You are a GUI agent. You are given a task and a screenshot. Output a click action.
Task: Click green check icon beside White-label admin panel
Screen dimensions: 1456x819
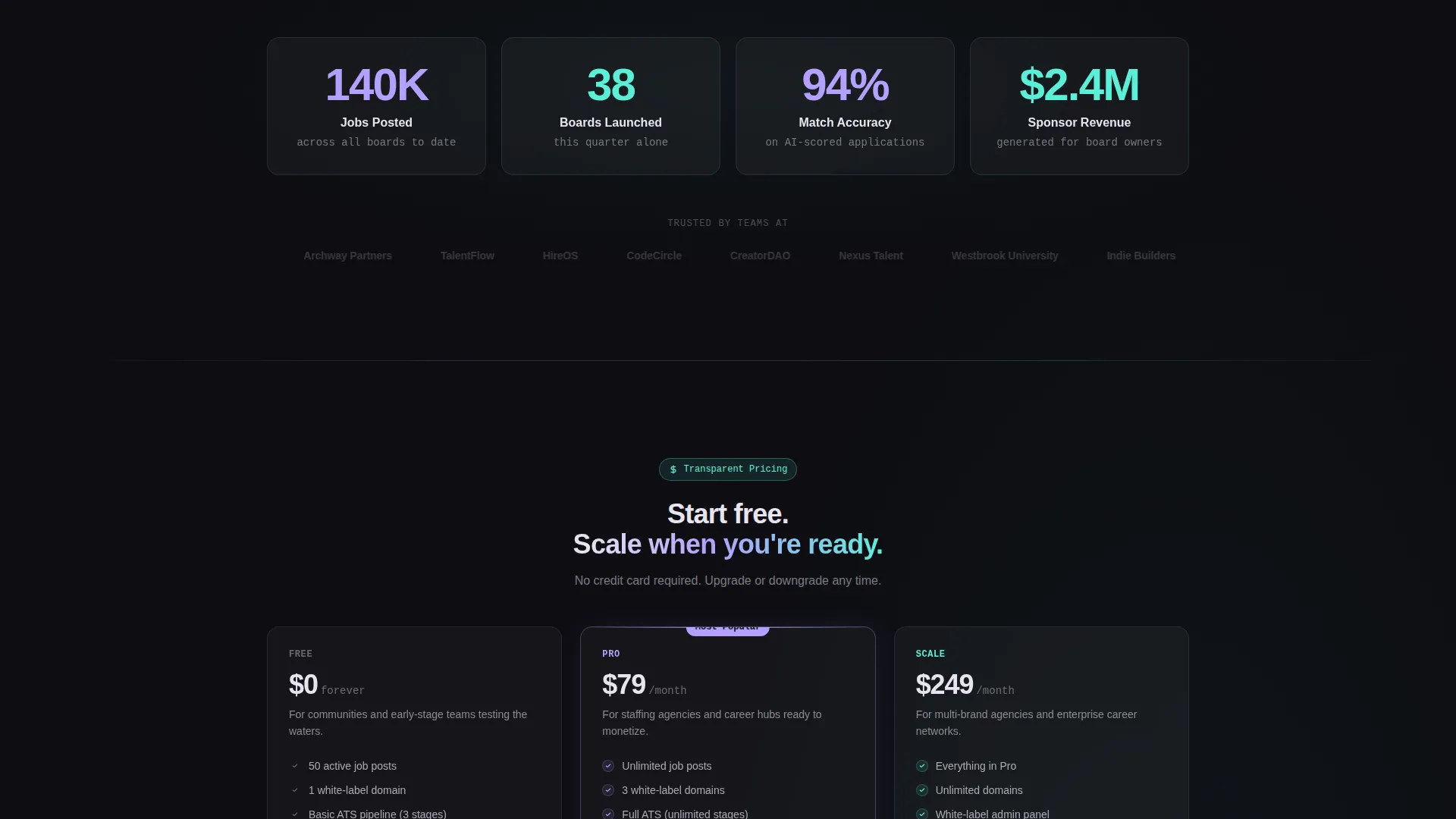[x=922, y=814]
